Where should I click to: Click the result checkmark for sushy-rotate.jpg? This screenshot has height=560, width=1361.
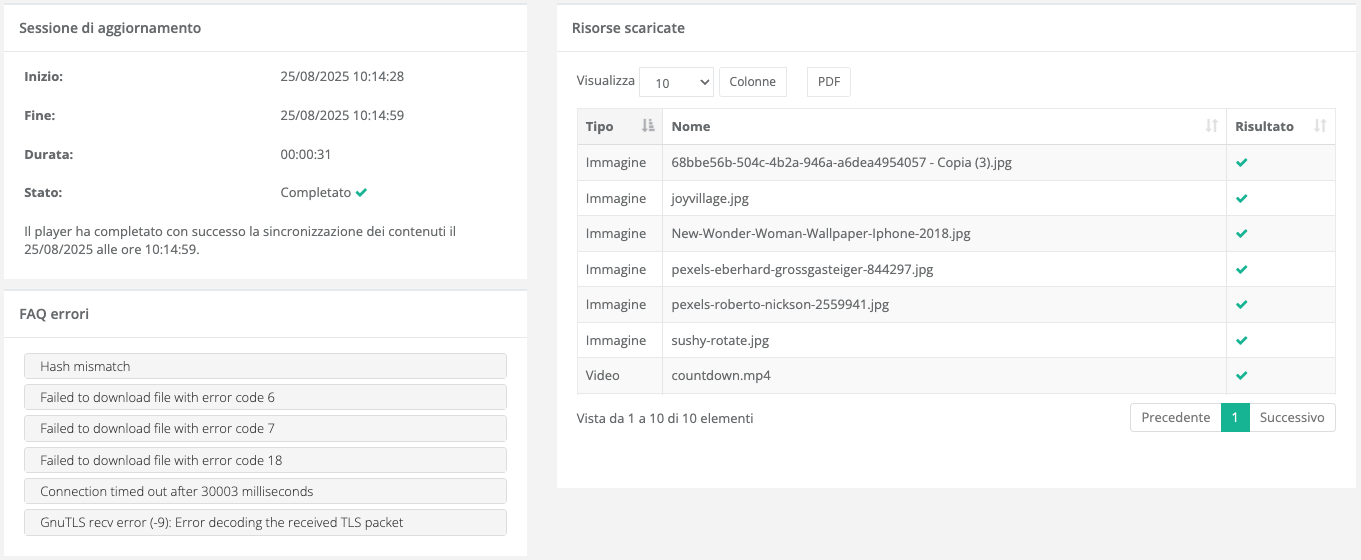(1242, 340)
